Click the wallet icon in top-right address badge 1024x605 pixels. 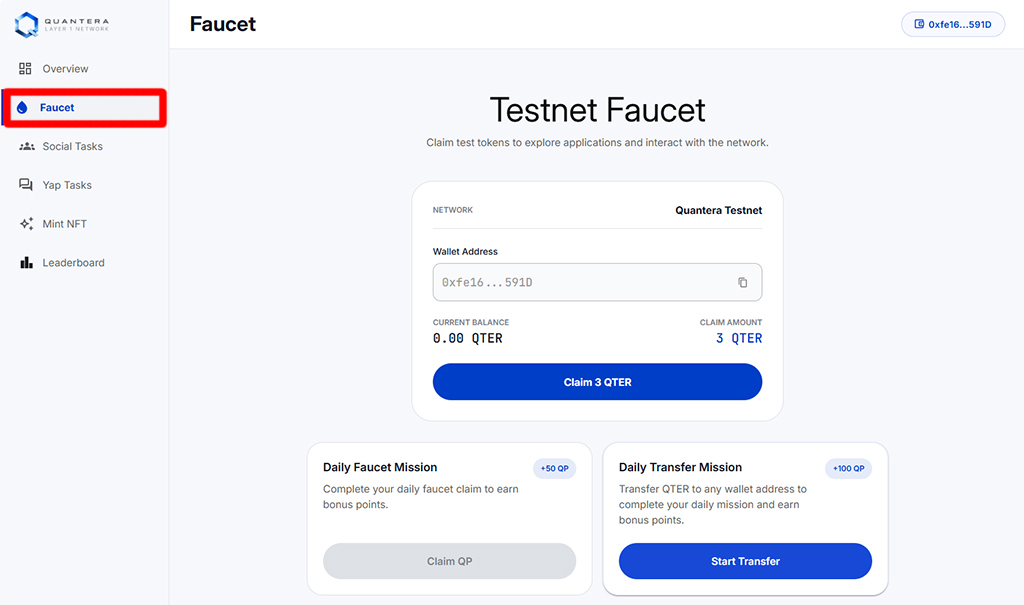[x=919, y=24]
